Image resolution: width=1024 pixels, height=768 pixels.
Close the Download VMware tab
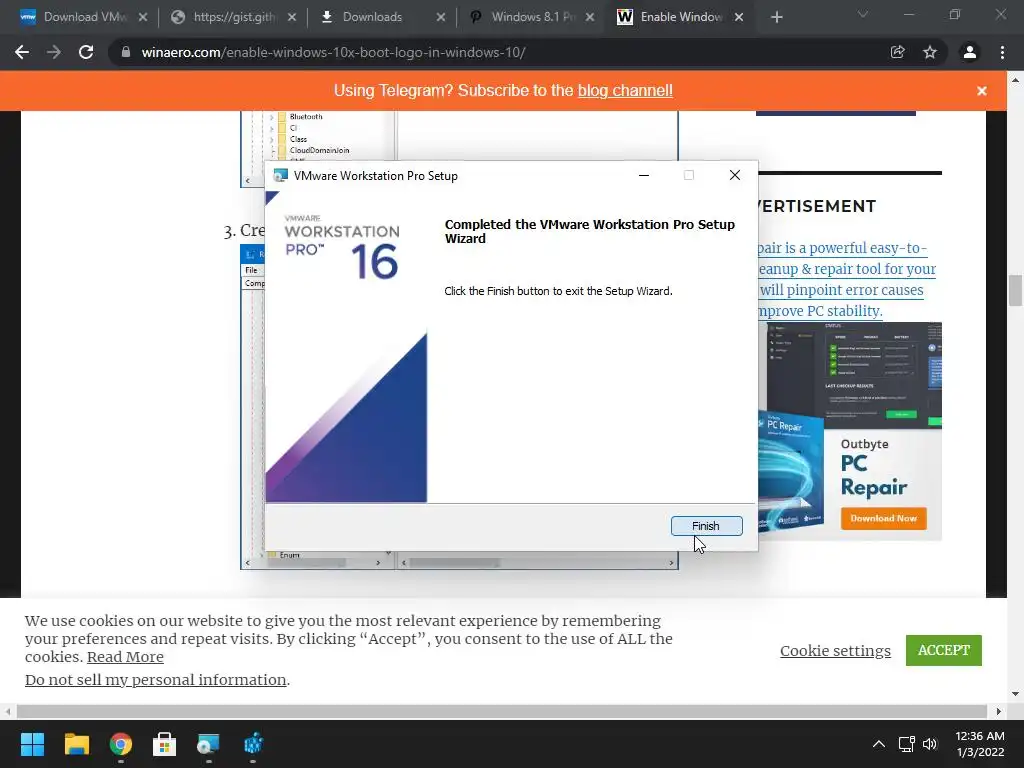(142, 17)
